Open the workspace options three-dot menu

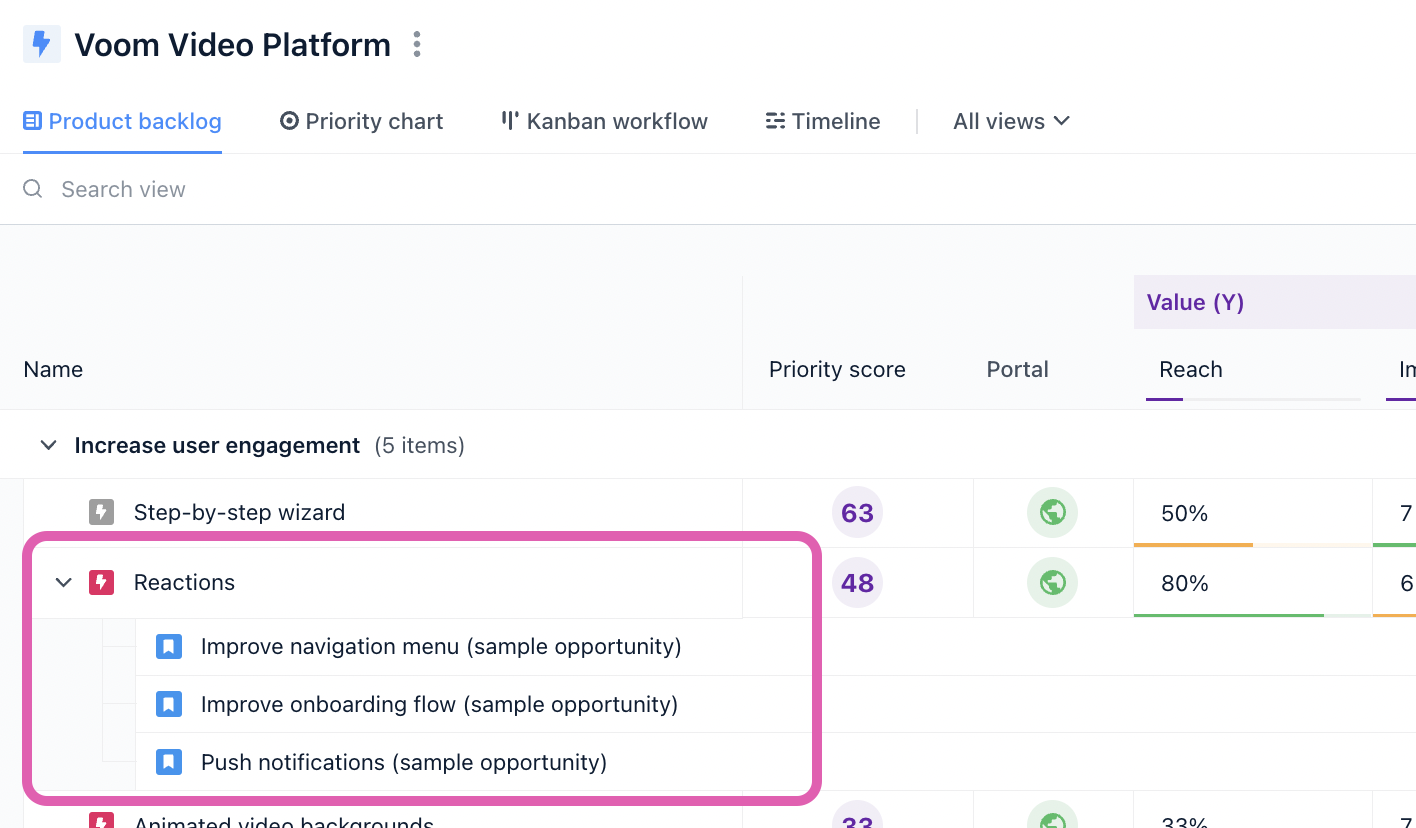[417, 44]
